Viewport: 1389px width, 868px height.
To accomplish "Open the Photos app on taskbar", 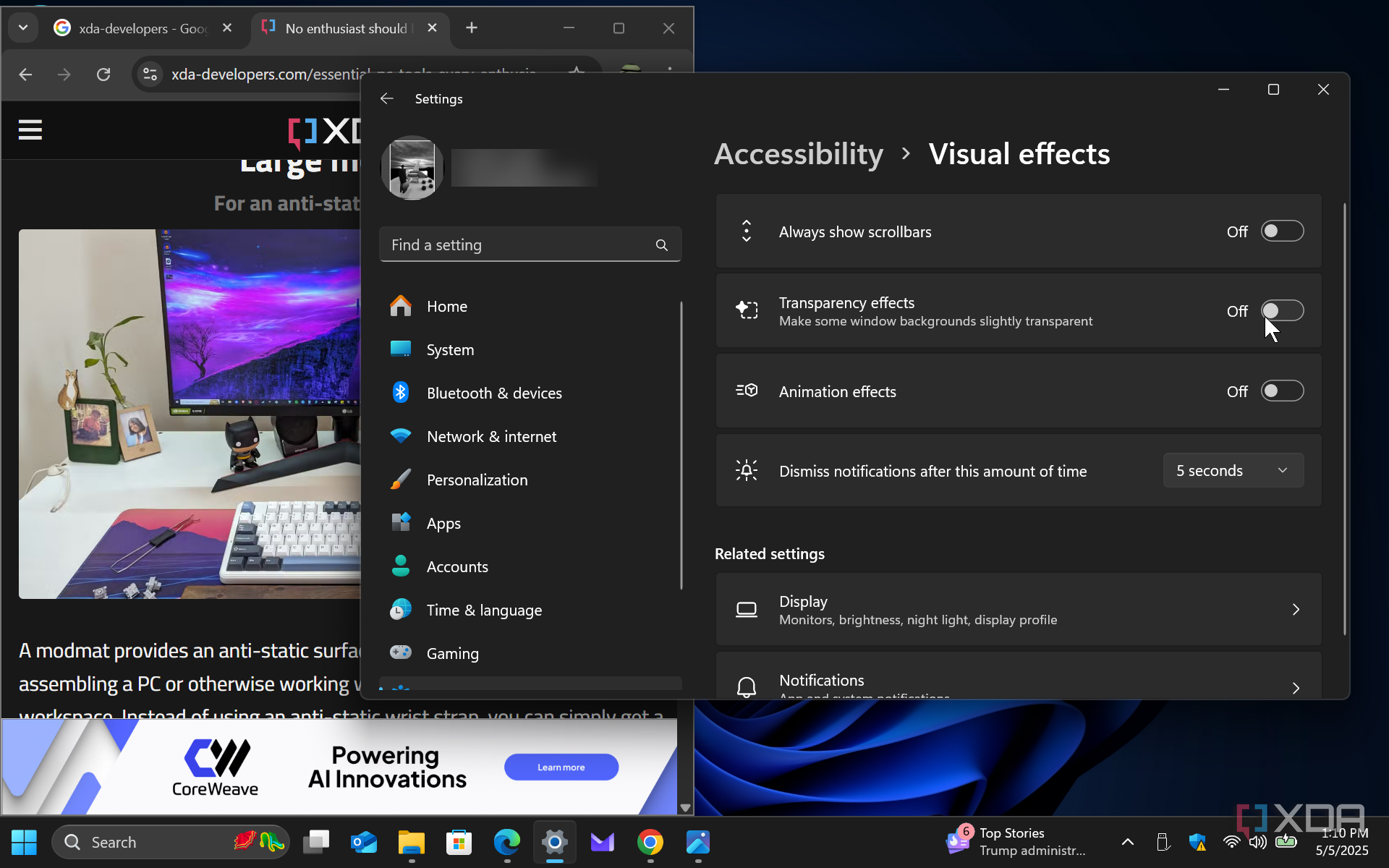I will coord(698,842).
